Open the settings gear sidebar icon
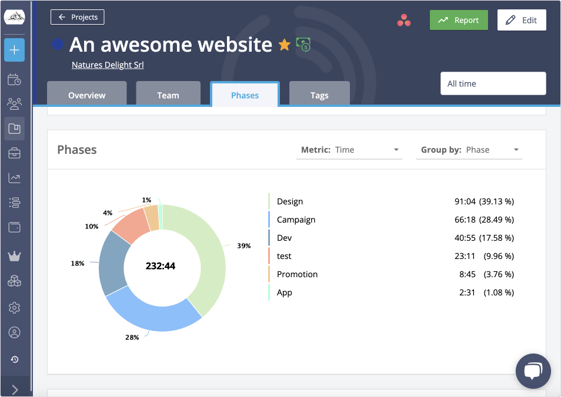 coord(14,308)
